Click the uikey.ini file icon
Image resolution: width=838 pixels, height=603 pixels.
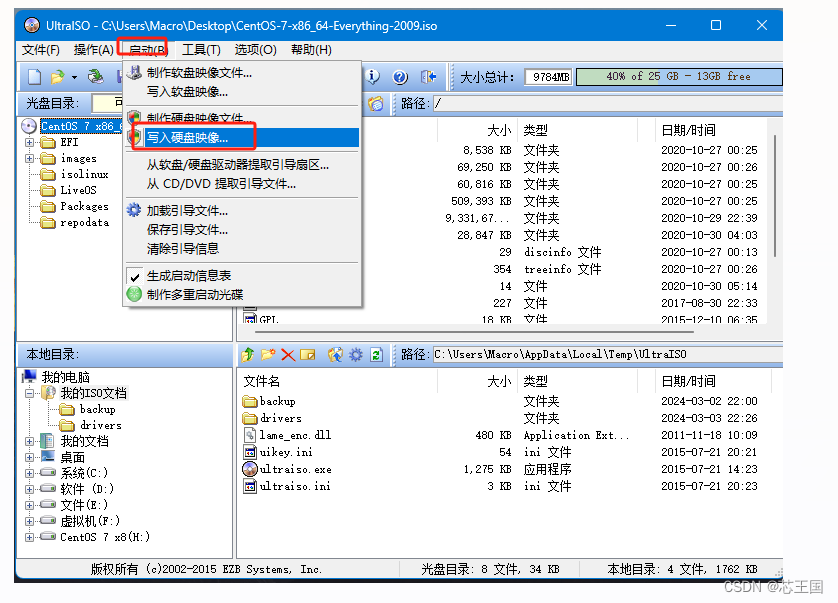click(250, 452)
